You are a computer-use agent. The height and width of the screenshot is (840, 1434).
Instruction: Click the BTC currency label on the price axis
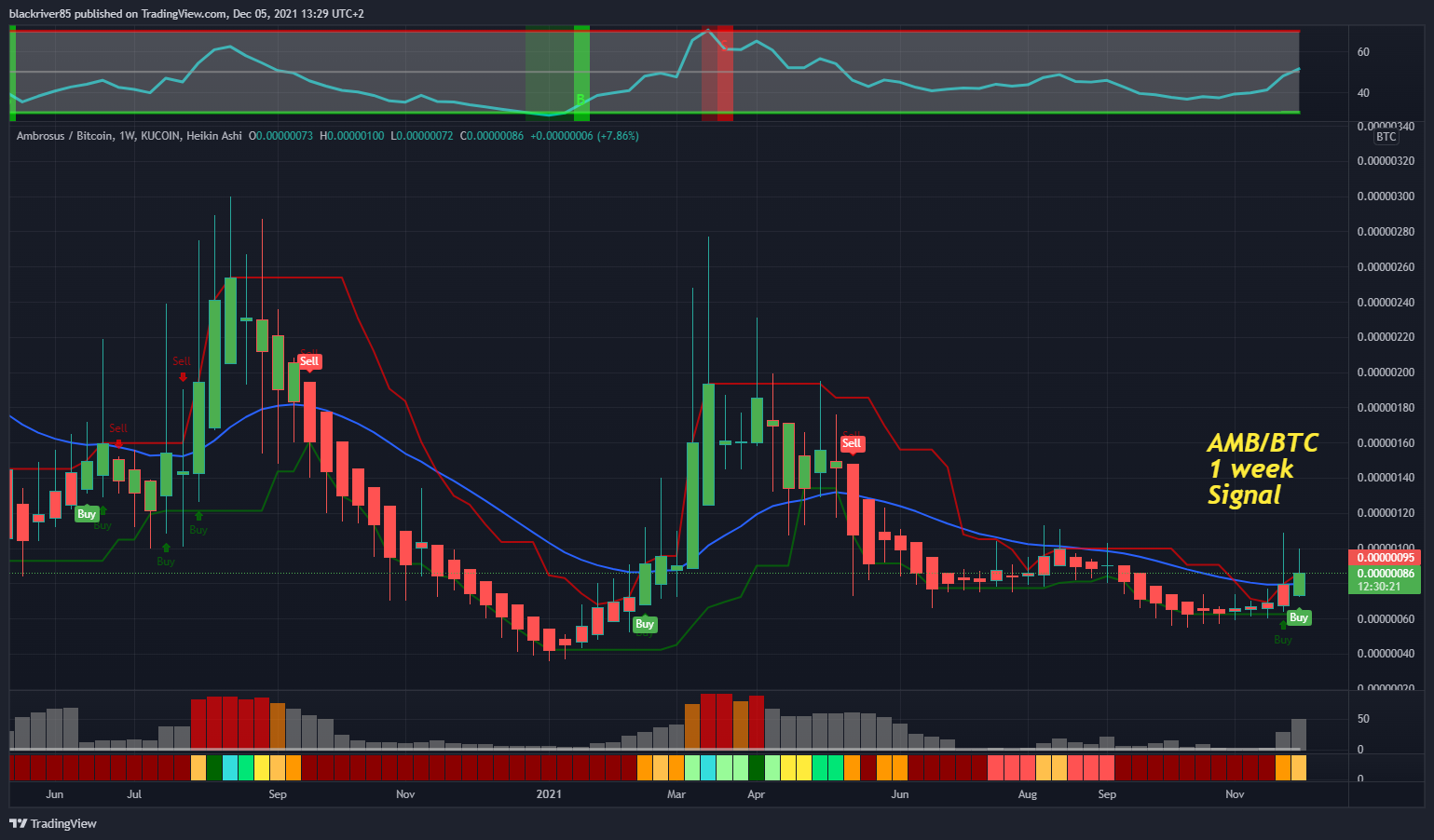point(1386,137)
